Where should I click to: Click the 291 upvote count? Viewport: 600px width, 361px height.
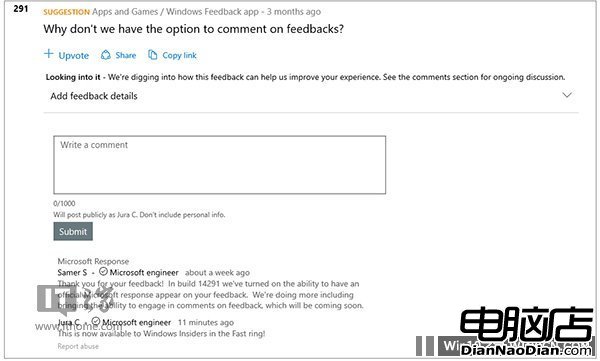pos(21,8)
